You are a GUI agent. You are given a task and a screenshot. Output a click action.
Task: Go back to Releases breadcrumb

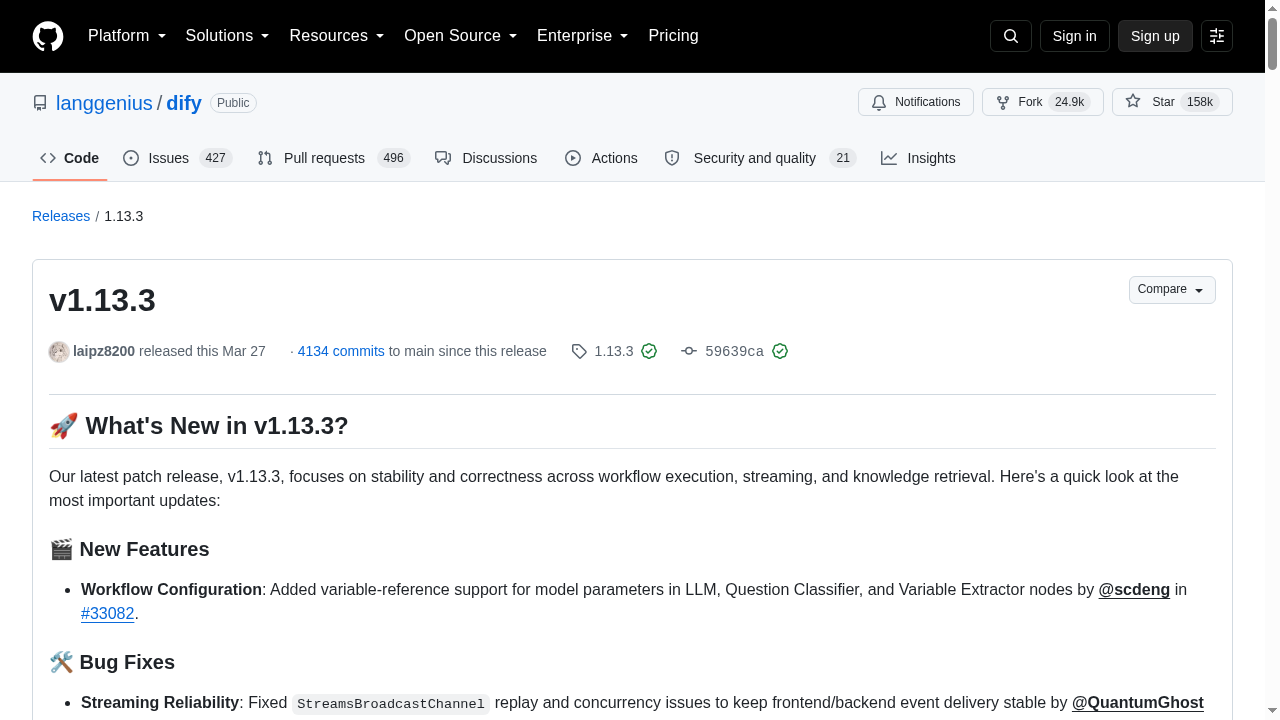61,216
